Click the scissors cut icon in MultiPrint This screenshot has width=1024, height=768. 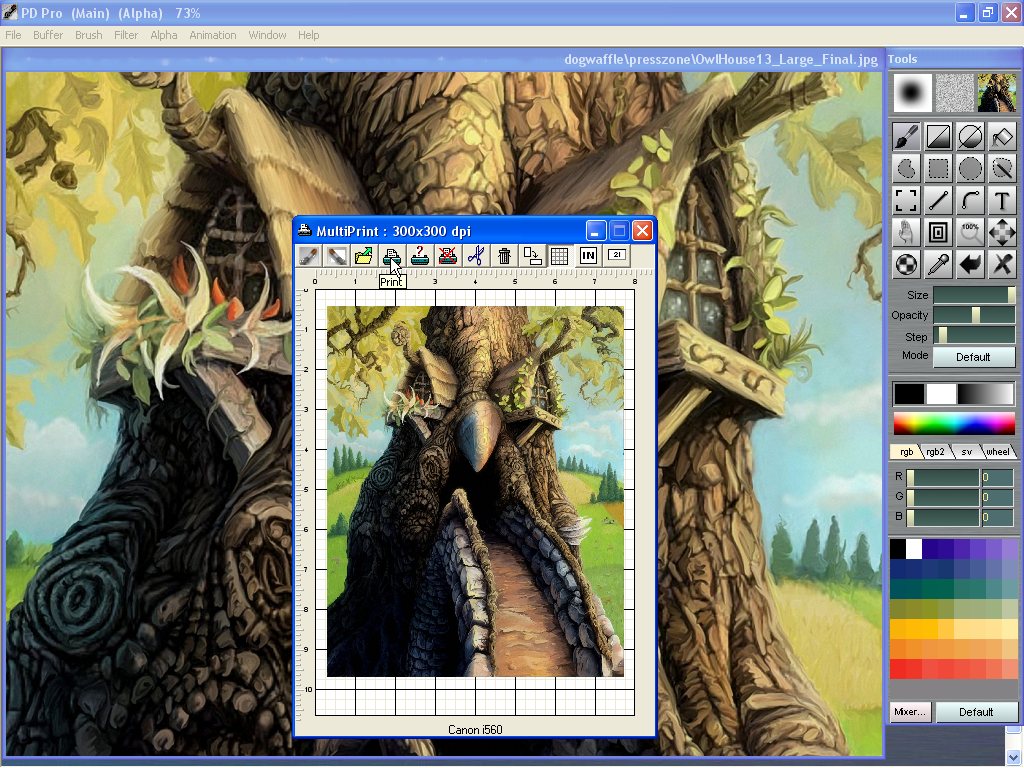pyautogui.click(x=476, y=256)
